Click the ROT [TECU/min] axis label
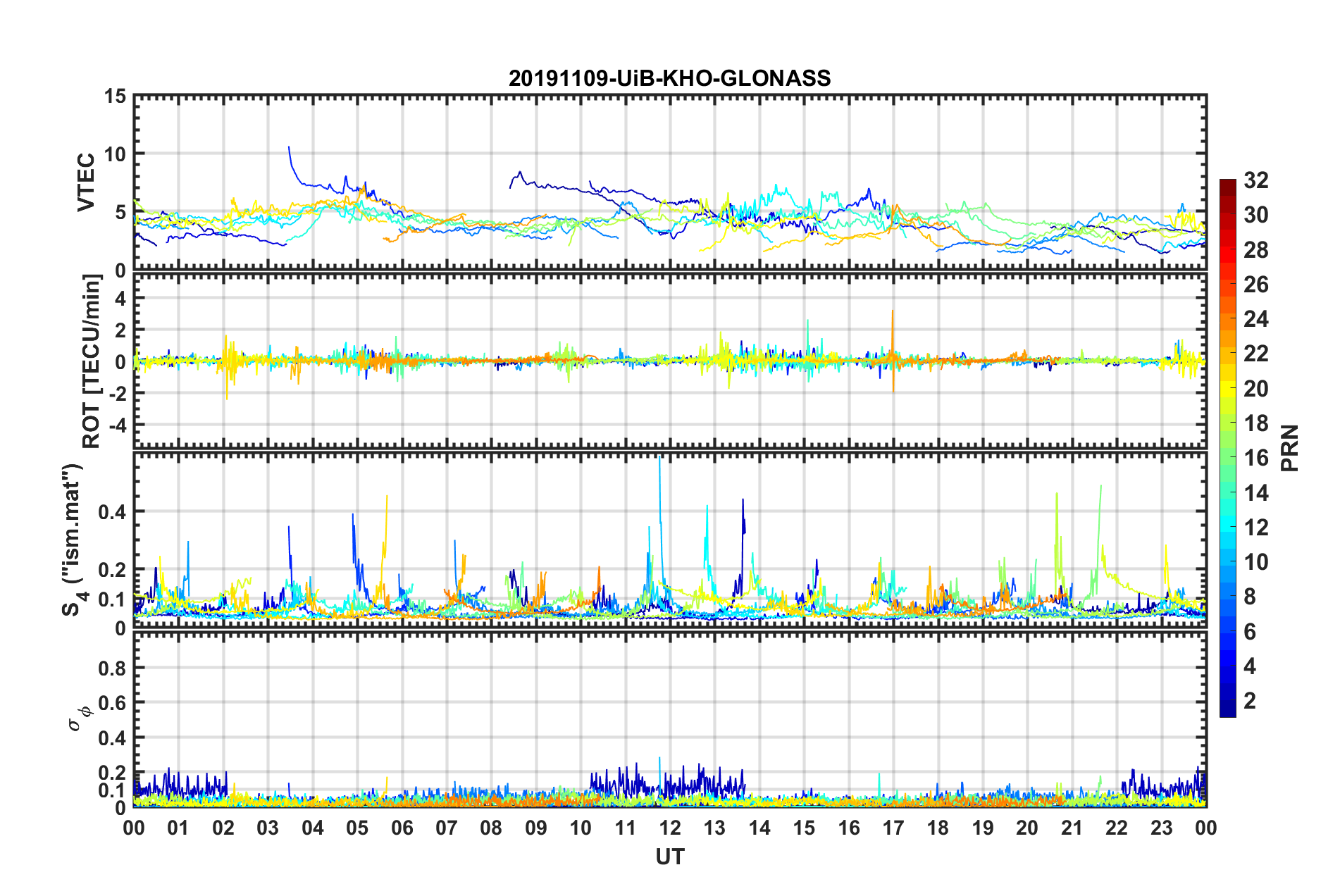This screenshot has width=1340, height=896. tap(92, 361)
